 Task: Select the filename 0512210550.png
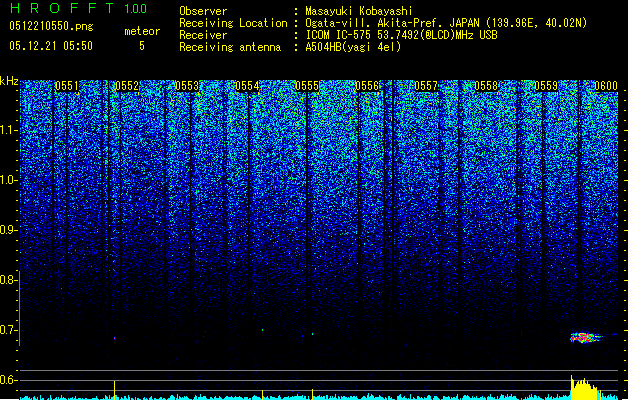51,27
